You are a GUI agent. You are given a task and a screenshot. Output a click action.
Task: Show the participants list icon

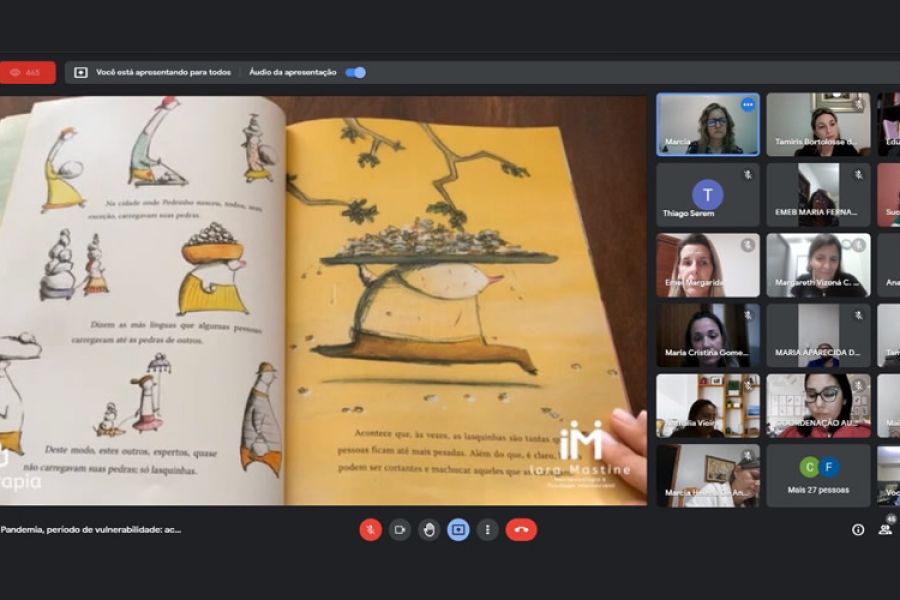click(x=885, y=530)
